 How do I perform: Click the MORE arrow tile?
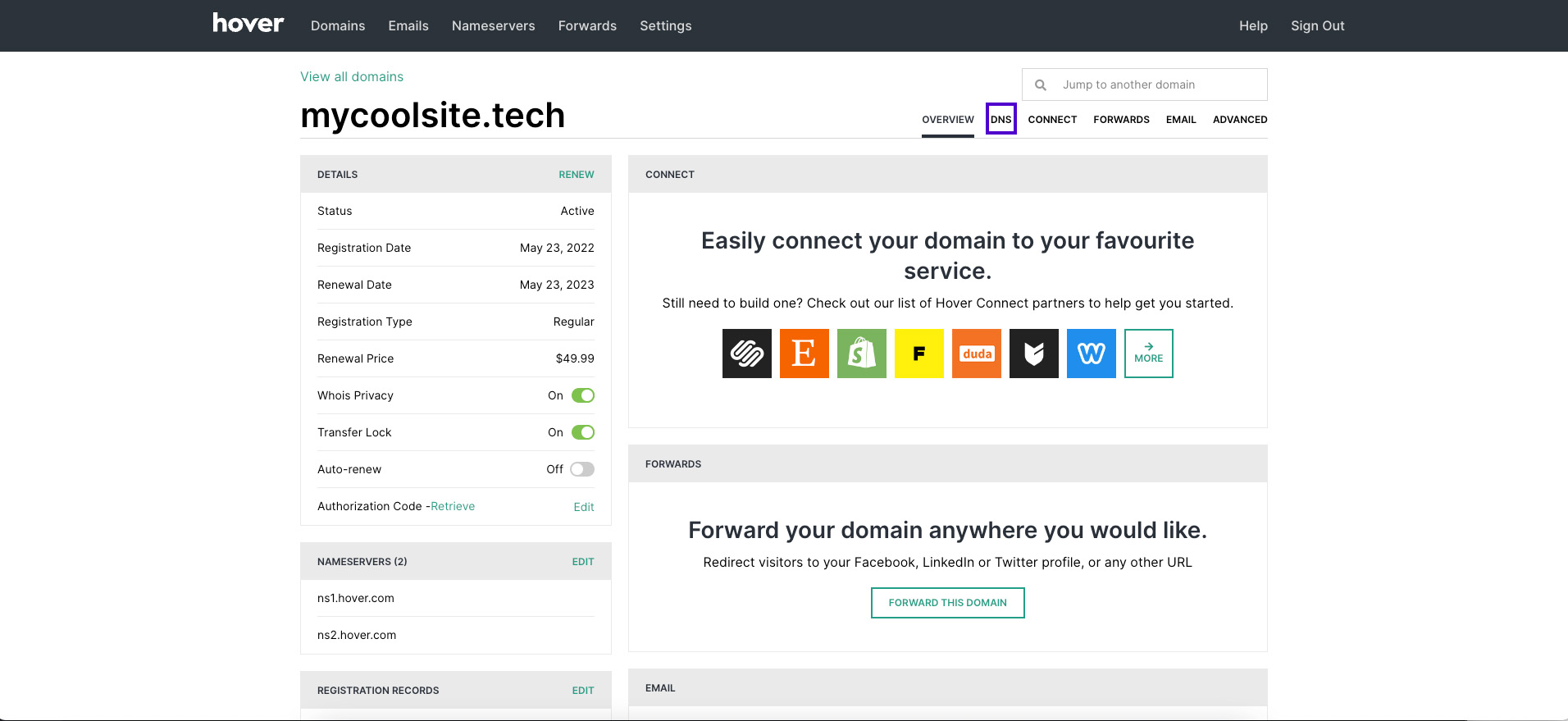[1148, 354]
